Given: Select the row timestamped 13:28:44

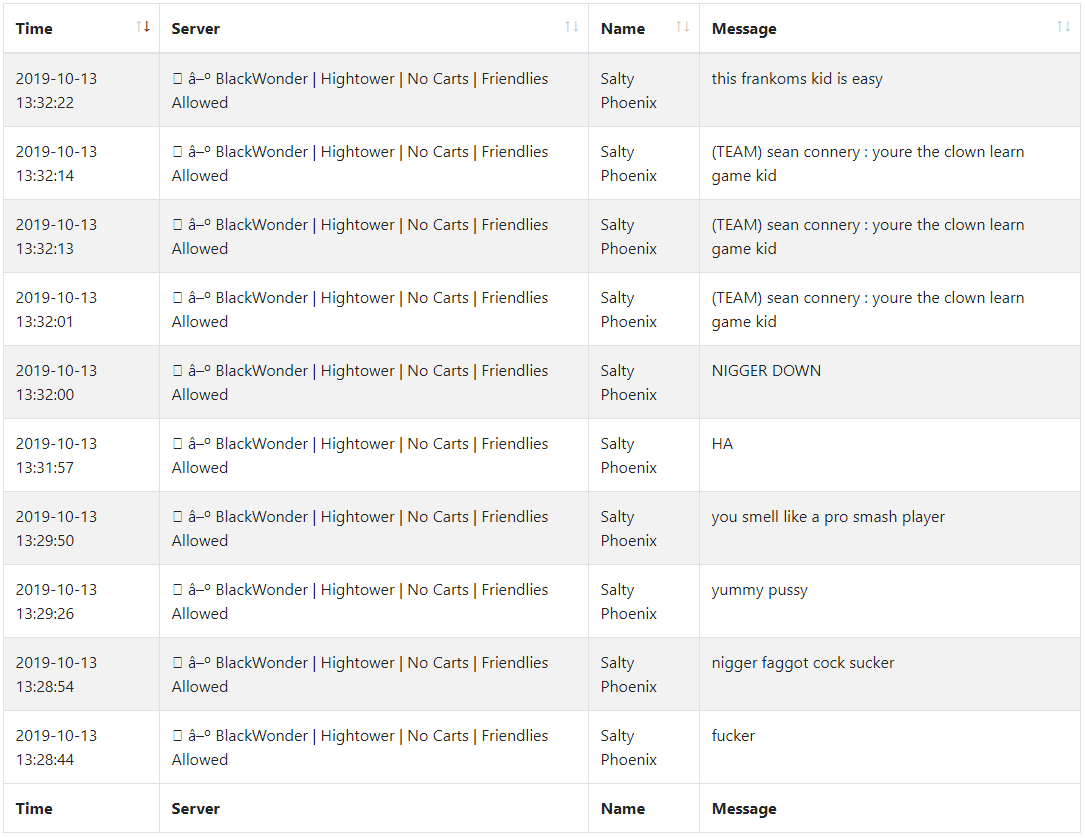Looking at the screenshot, I should click(542, 747).
